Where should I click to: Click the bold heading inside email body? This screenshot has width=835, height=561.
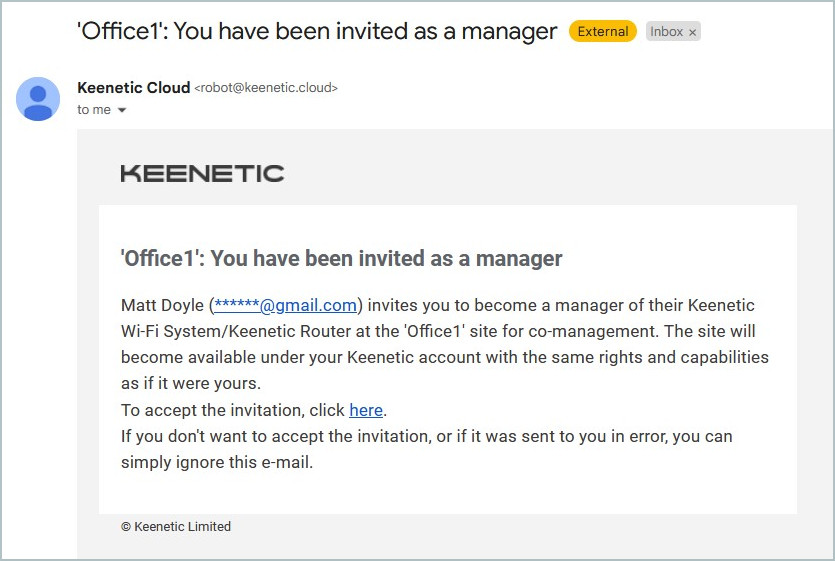341,259
